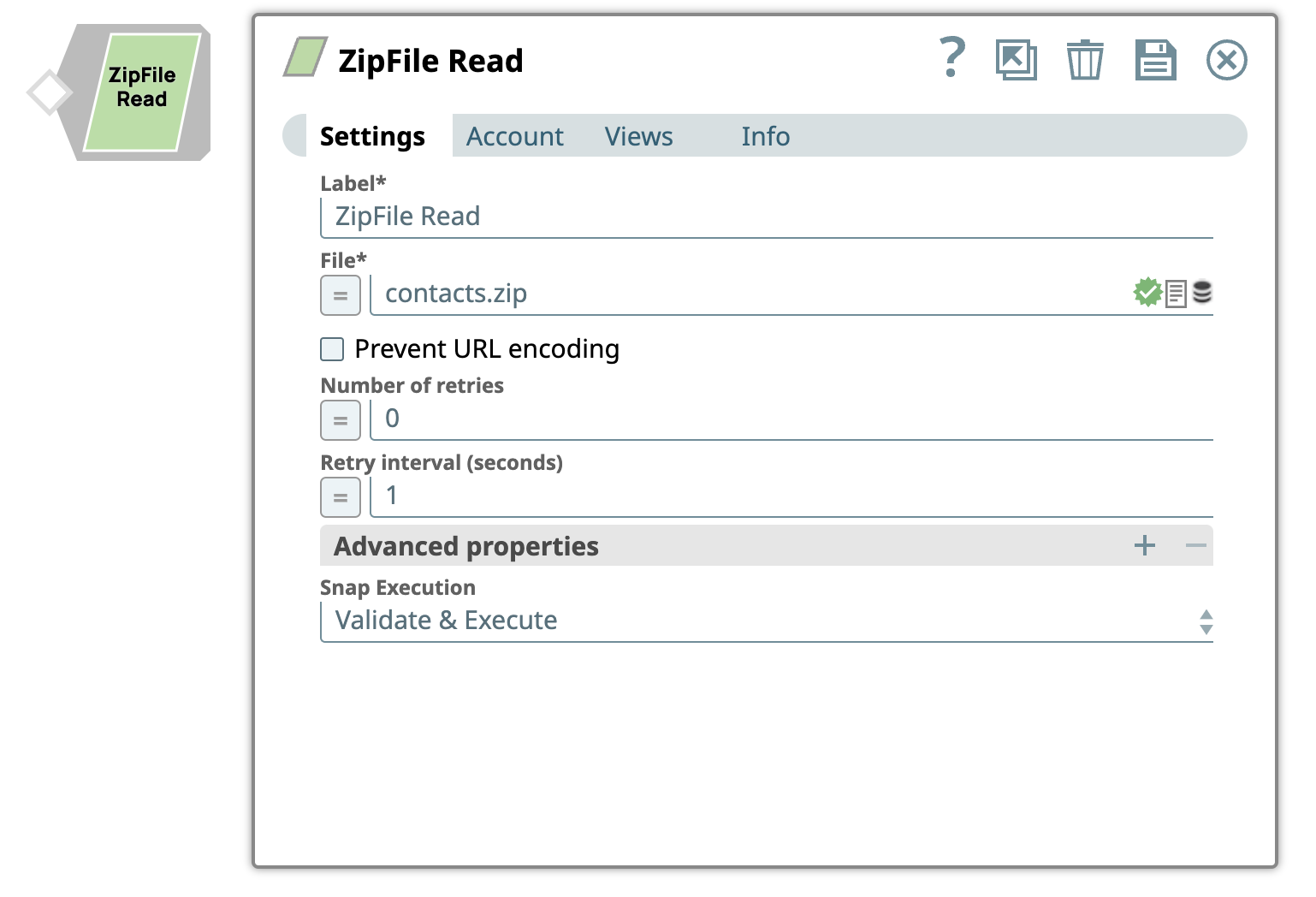The width and height of the screenshot is (1316, 897).
Task: Save settings with the floppy disk icon
Action: point(1155,61)
